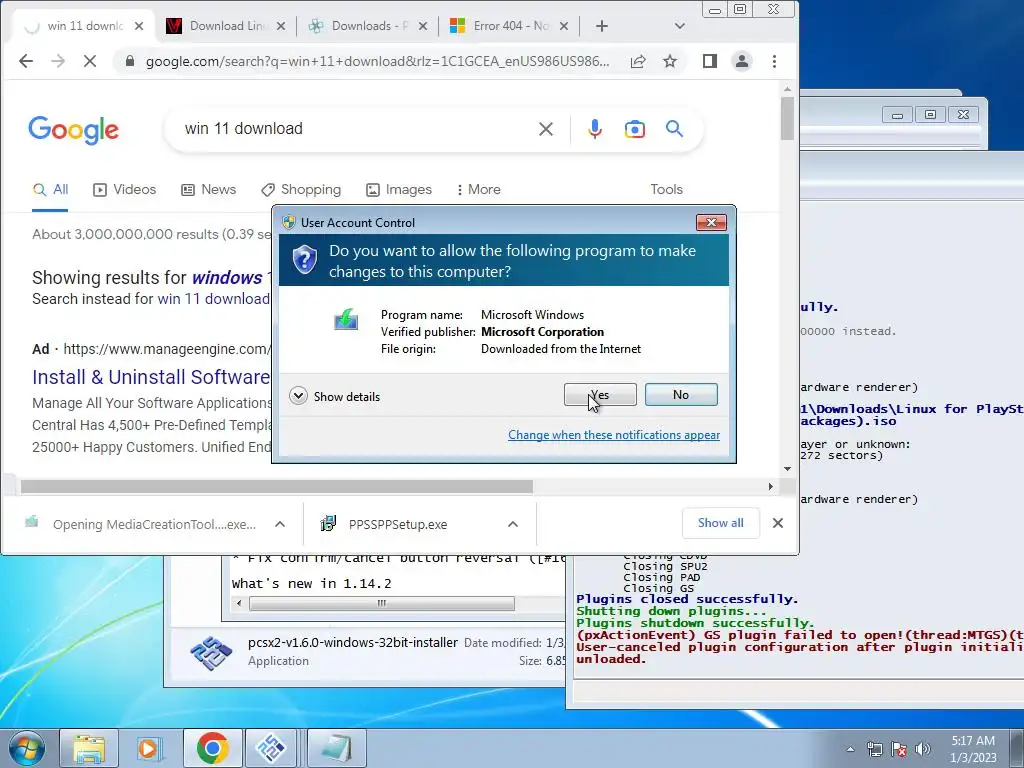This screenshot has width=1024, height=768.
Task: Select pcsx2-v1.6.0-windows-32bit-installer file icon
Action: 210,652
